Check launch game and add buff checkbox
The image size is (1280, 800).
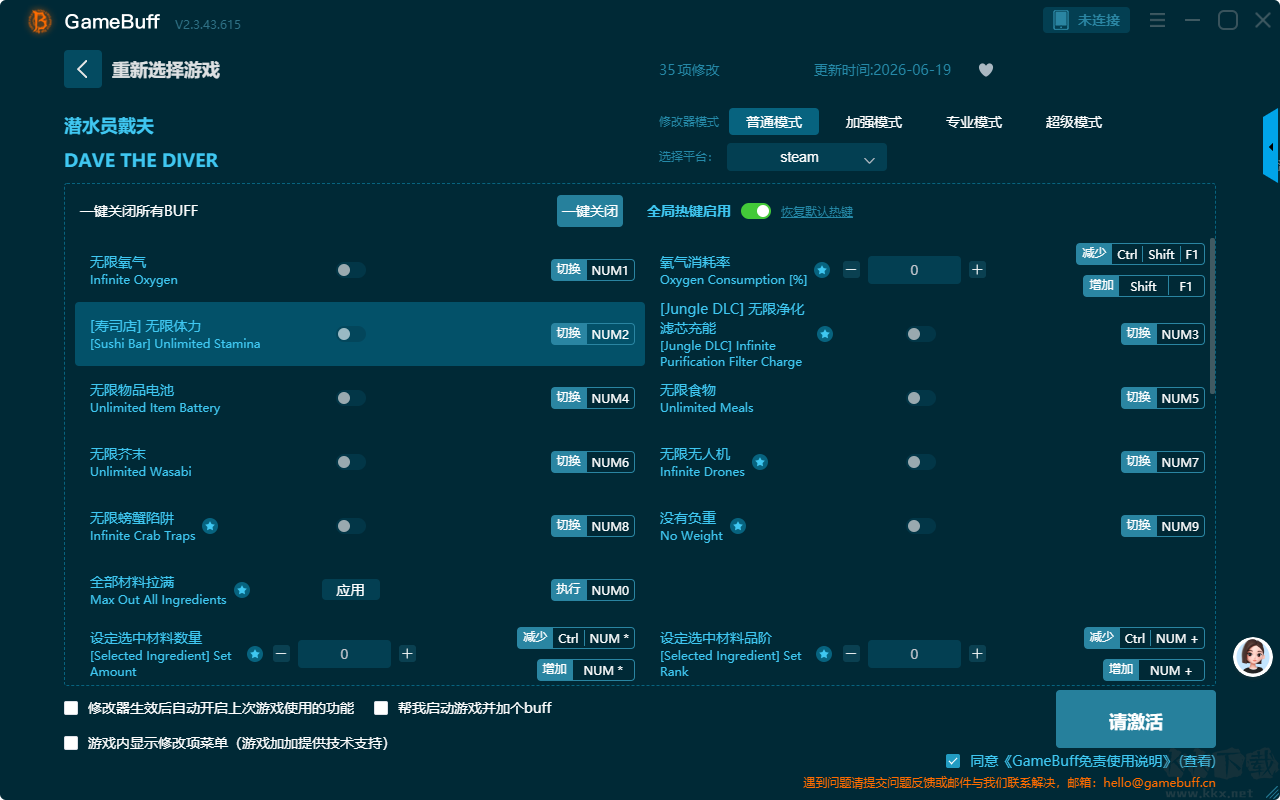tap(381, 708)
